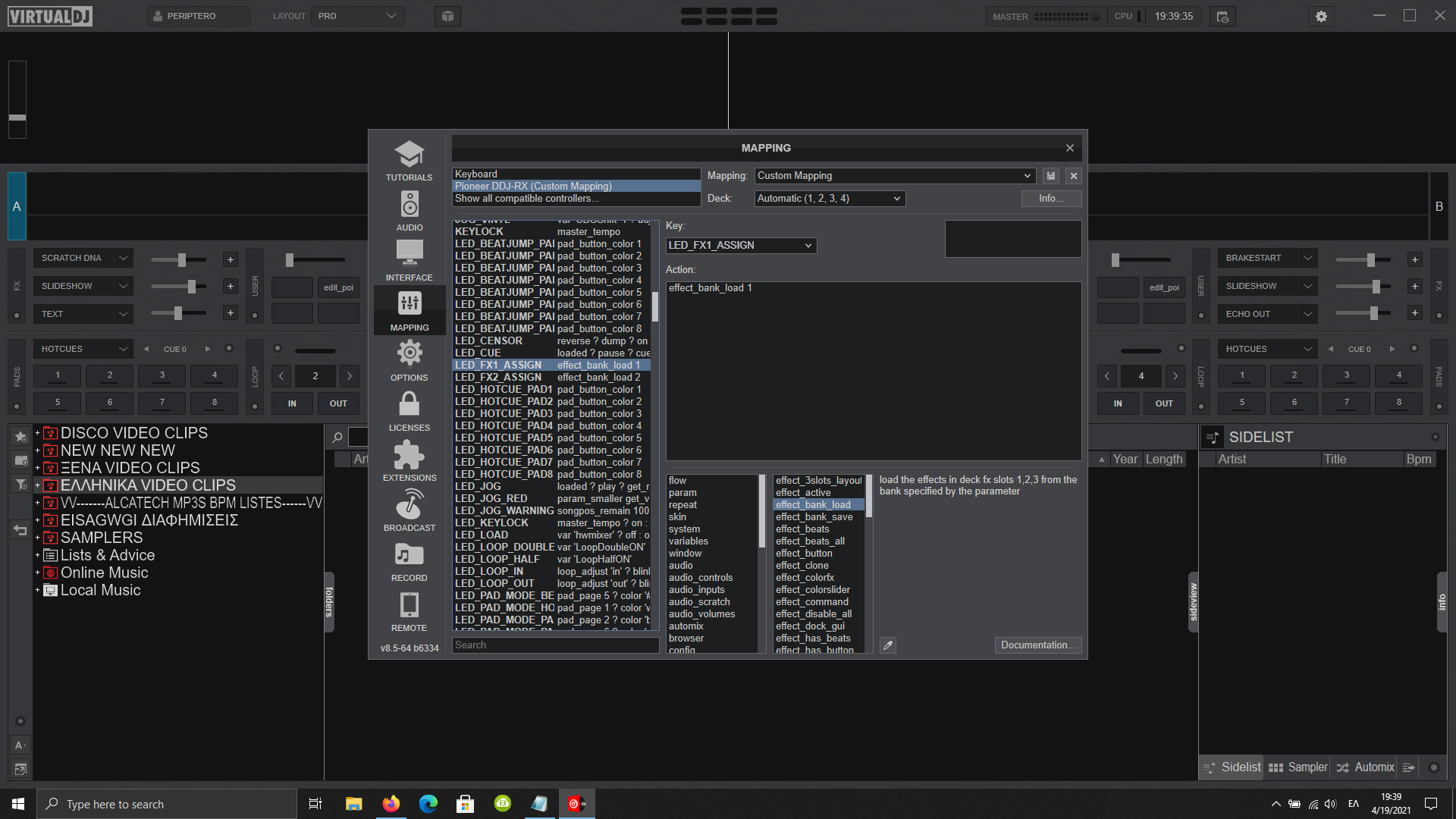The height and width of the screenshot is (819, 1456).
Task: Select the LED_FX2_ASSIGN mapping row
Action: click(x=551, y=378)
